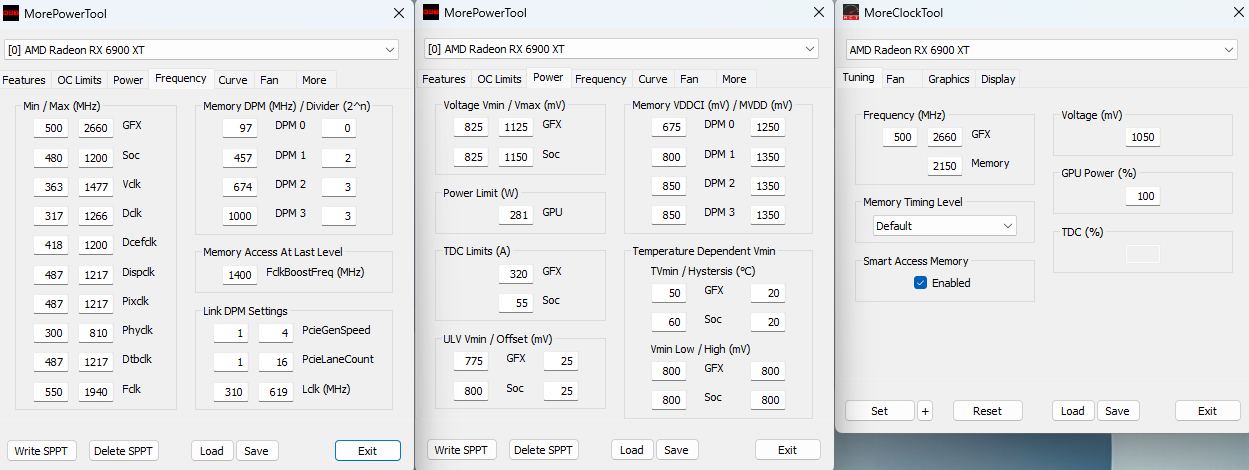The width and height of the screenshot is (1249, 470).
Task: Click Load button in left MorePowerTool
Action: (x=212, y=451)
